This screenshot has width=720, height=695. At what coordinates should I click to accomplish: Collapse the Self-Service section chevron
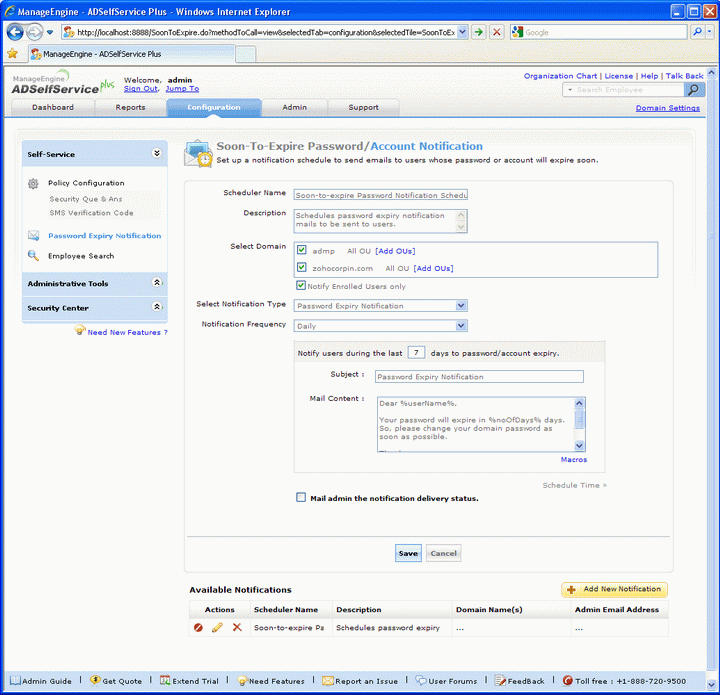click(x=157, y=153)
